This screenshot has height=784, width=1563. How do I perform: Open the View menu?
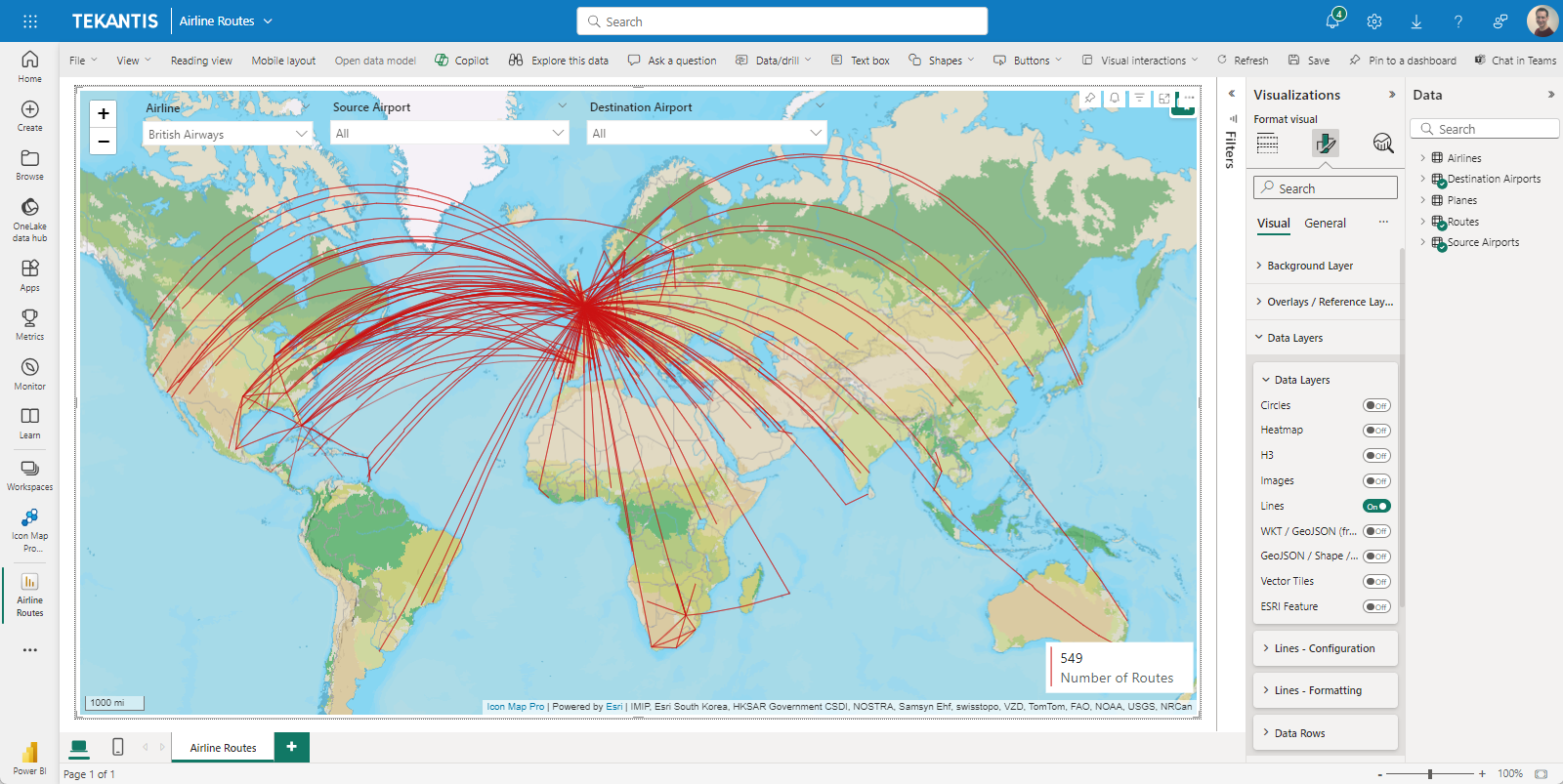coord(134,61)
